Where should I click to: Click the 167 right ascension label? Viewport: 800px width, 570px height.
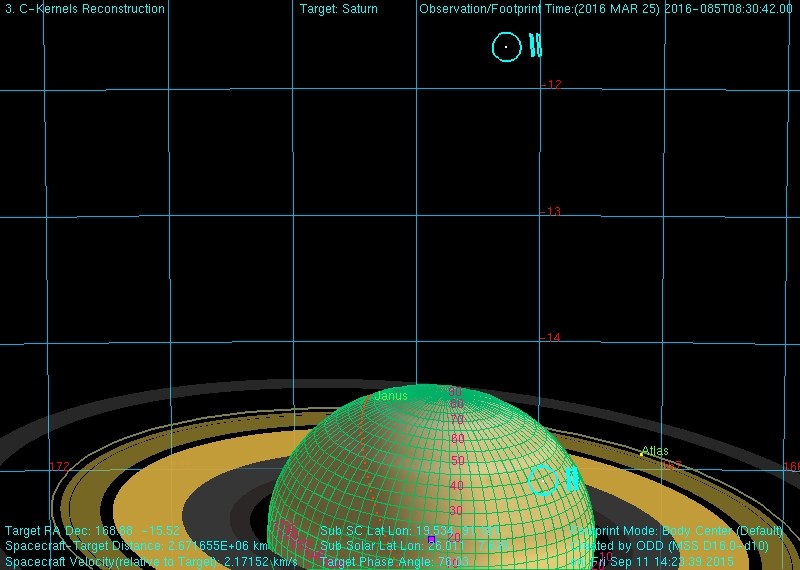(671, 465)
